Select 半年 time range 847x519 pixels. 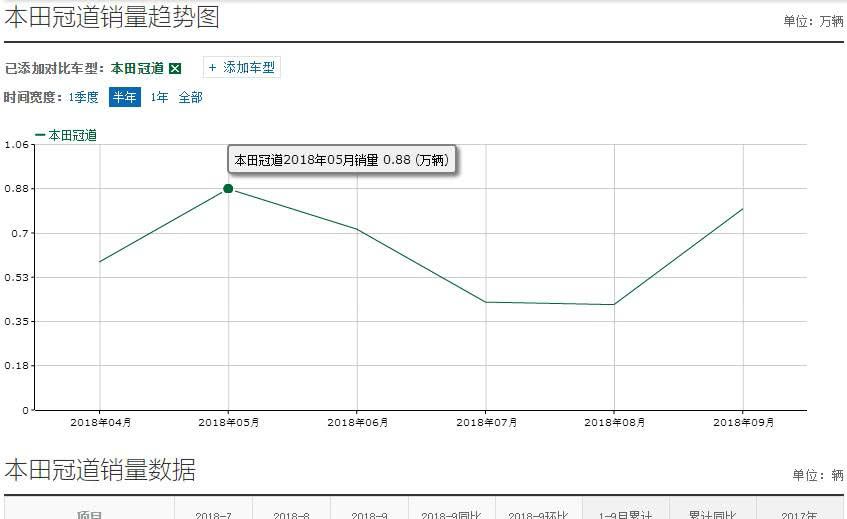(125, 97)
